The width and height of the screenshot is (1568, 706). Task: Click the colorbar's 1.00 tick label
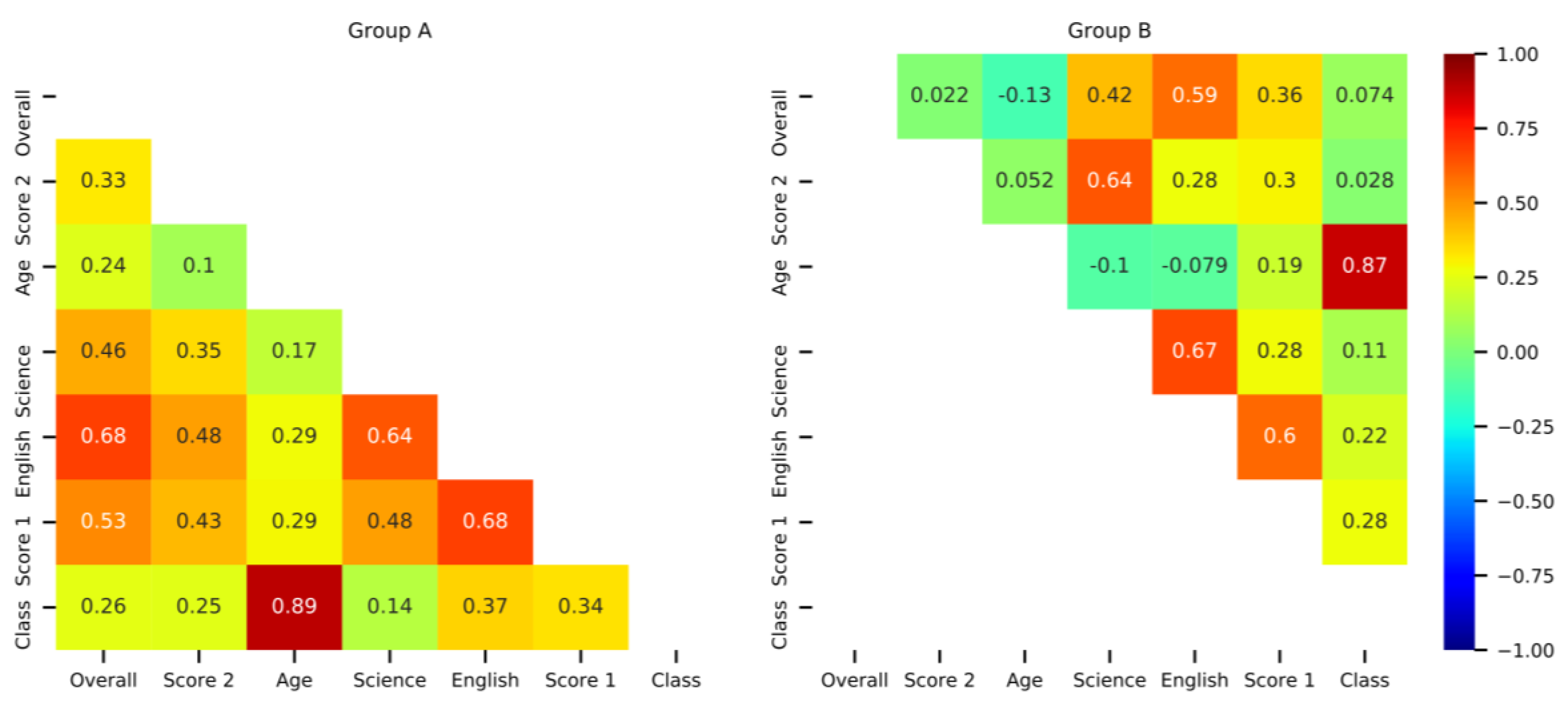(x=1517, y=55)
